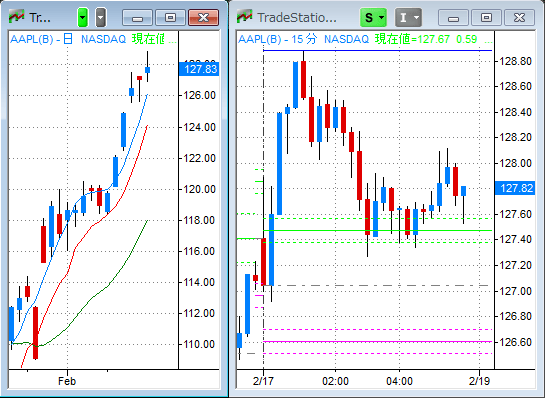545x398 pixels.
Task: Open the gray I interval link dropdown
Action: 408,17
